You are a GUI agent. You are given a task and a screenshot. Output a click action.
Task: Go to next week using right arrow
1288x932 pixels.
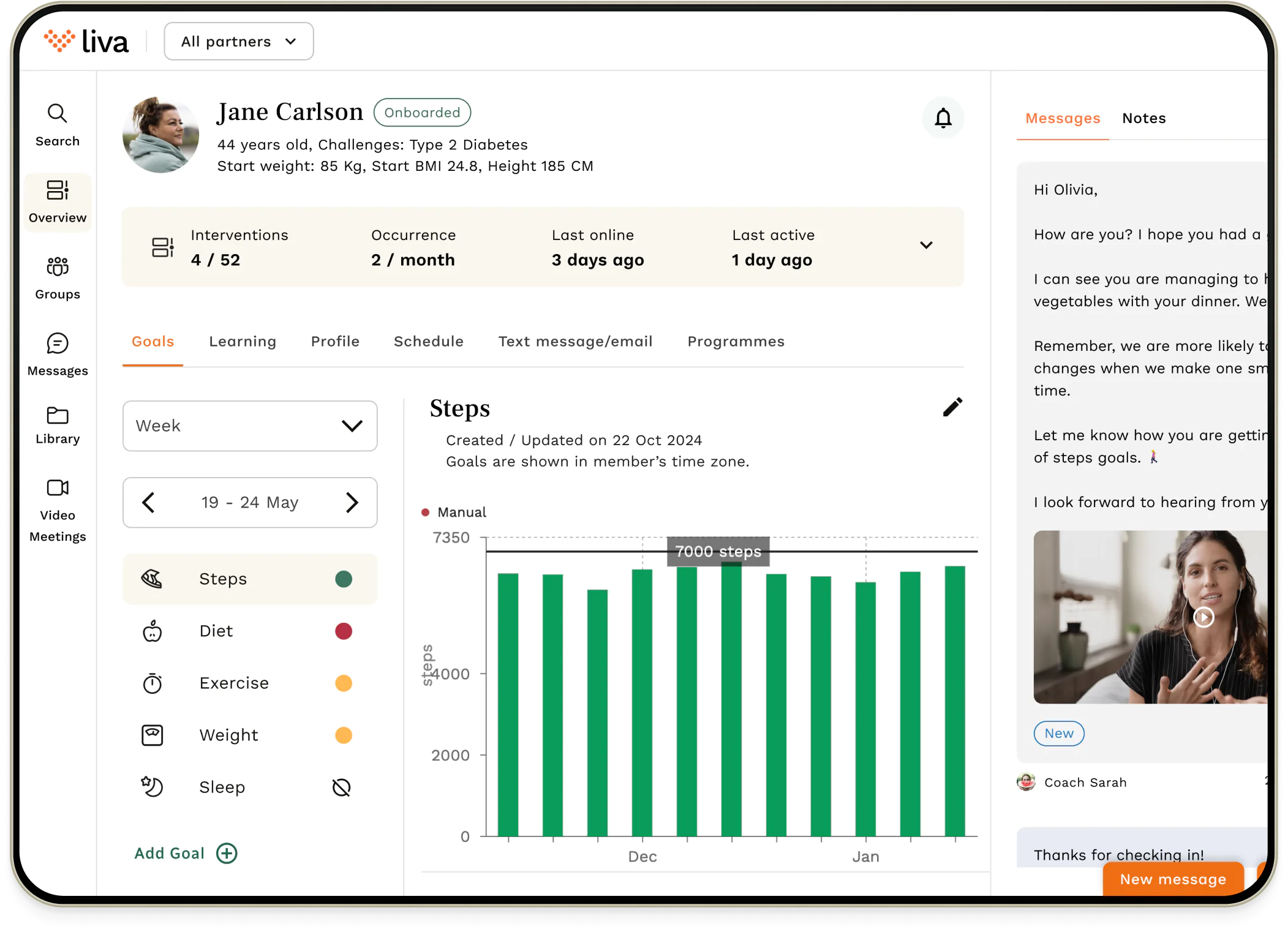pos(352,503)
